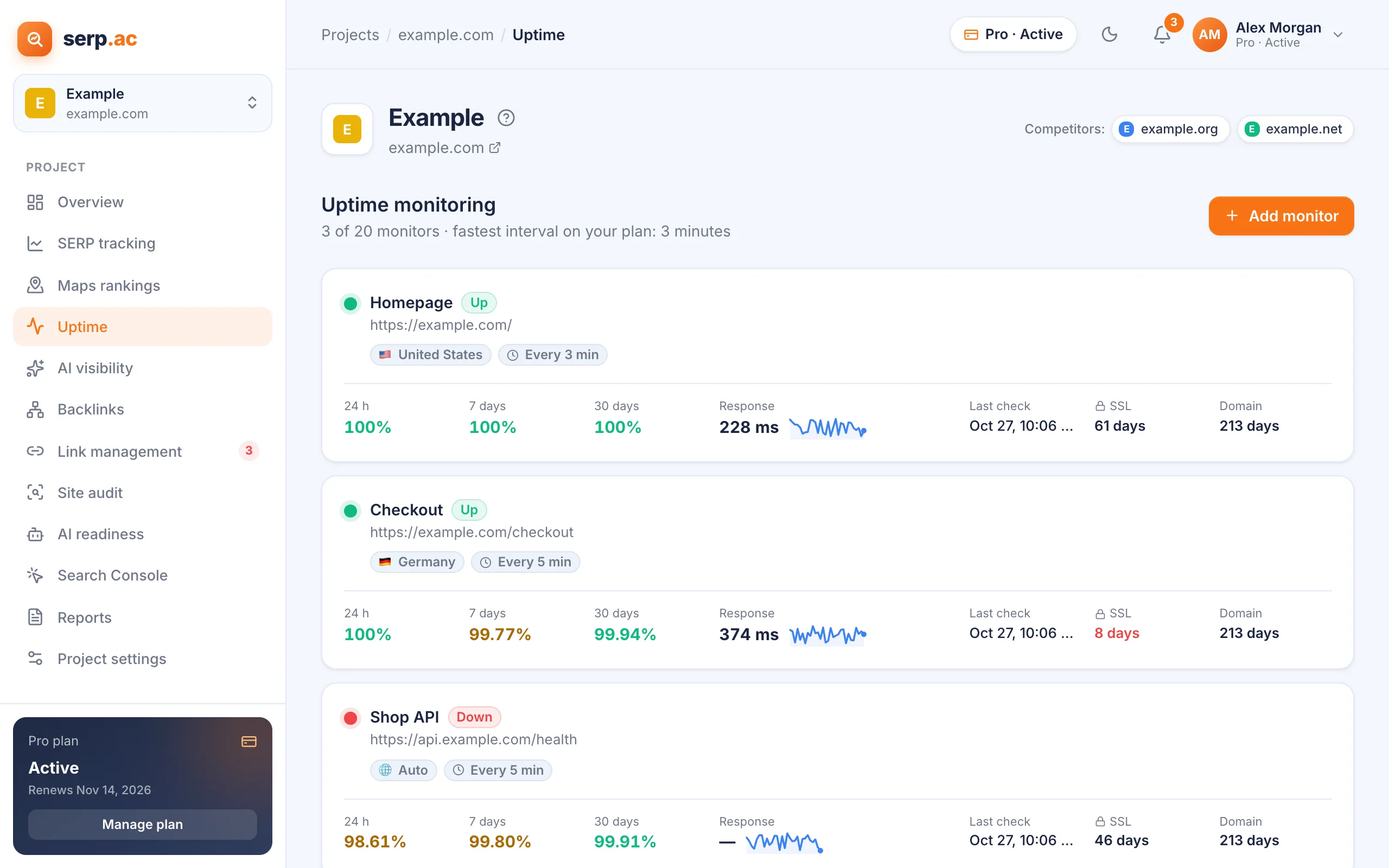Click the serp.ac logo icon
This screenshot has width=1389, height=868.
[x=34, y=39]
